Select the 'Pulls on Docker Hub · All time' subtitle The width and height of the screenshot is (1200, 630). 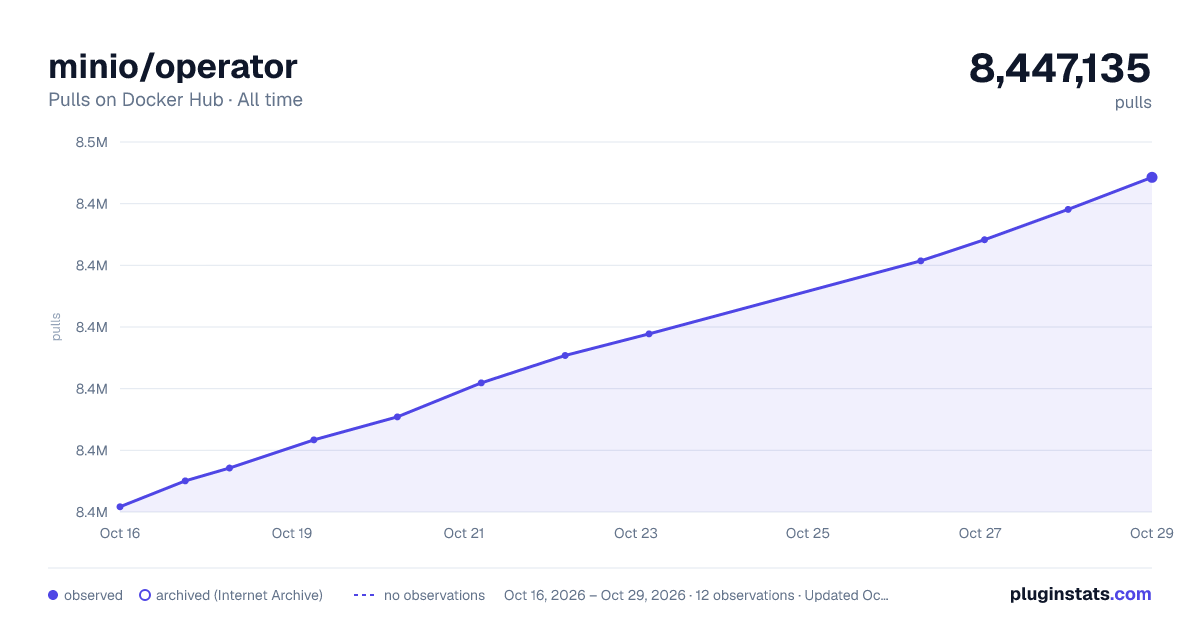(x=175, y=100)
